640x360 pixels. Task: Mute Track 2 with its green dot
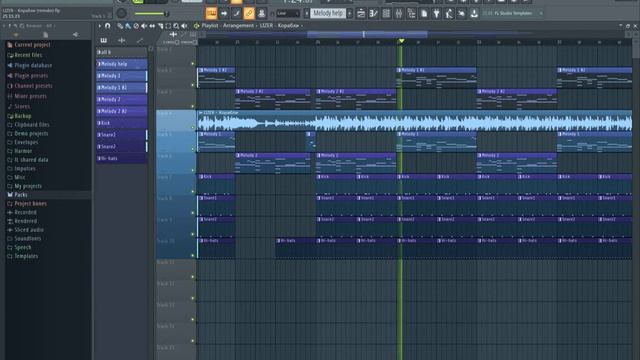(193, 85)
